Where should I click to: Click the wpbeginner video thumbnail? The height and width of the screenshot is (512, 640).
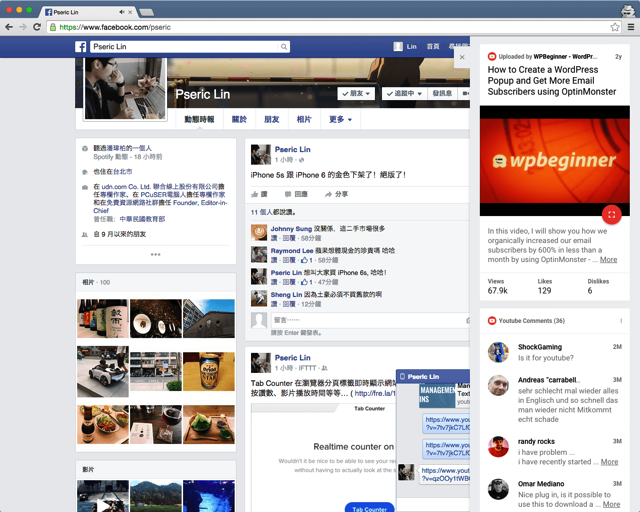(555, 161)
